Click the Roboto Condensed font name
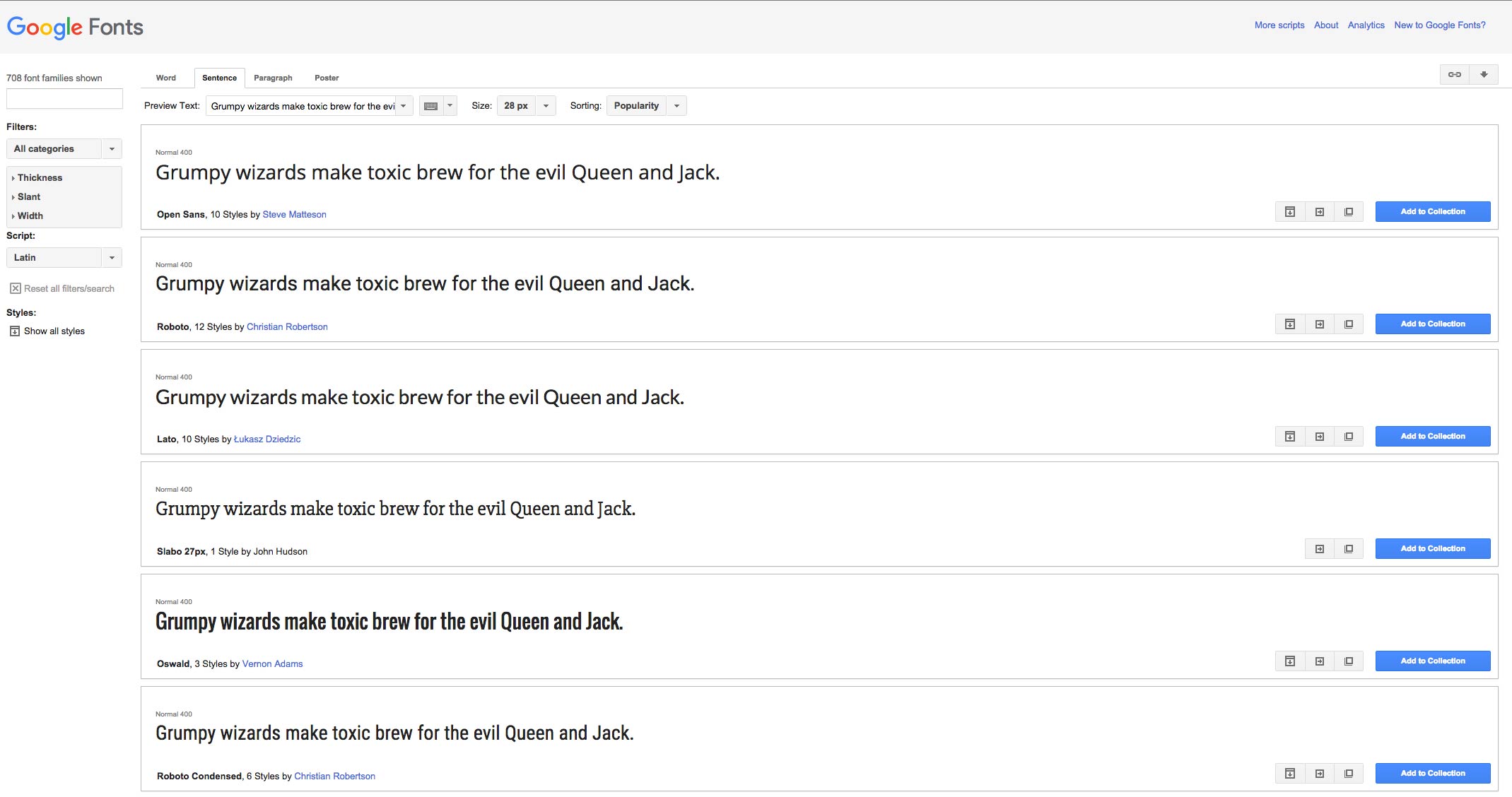 coord(199,777)
